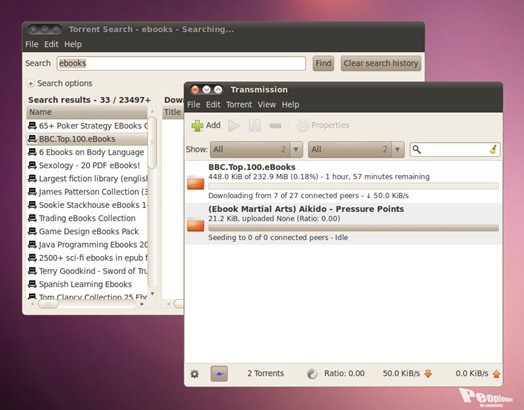Viewport: 524px width, 410px height.
Task: Click the ratio statistics icon
Action: (x=312, y=374)
